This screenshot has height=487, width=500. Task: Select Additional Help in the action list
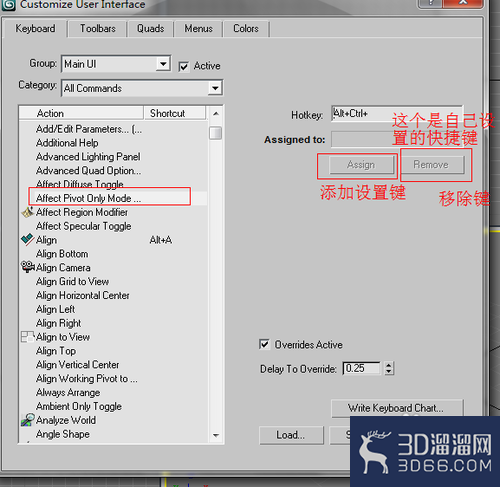[67, 143]
